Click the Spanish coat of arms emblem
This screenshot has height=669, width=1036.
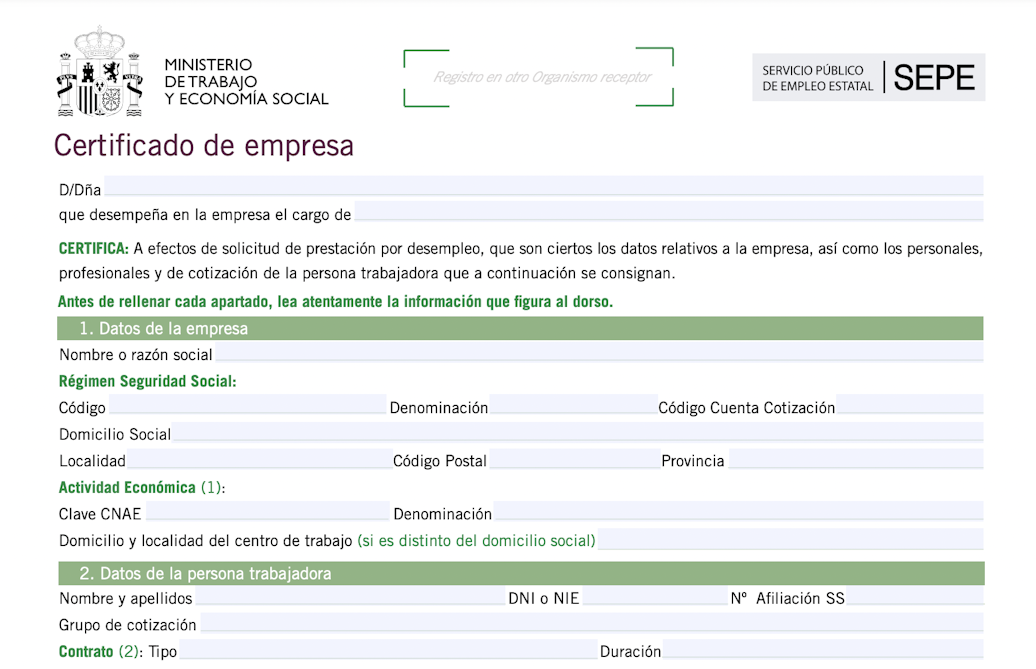(100, 71)
